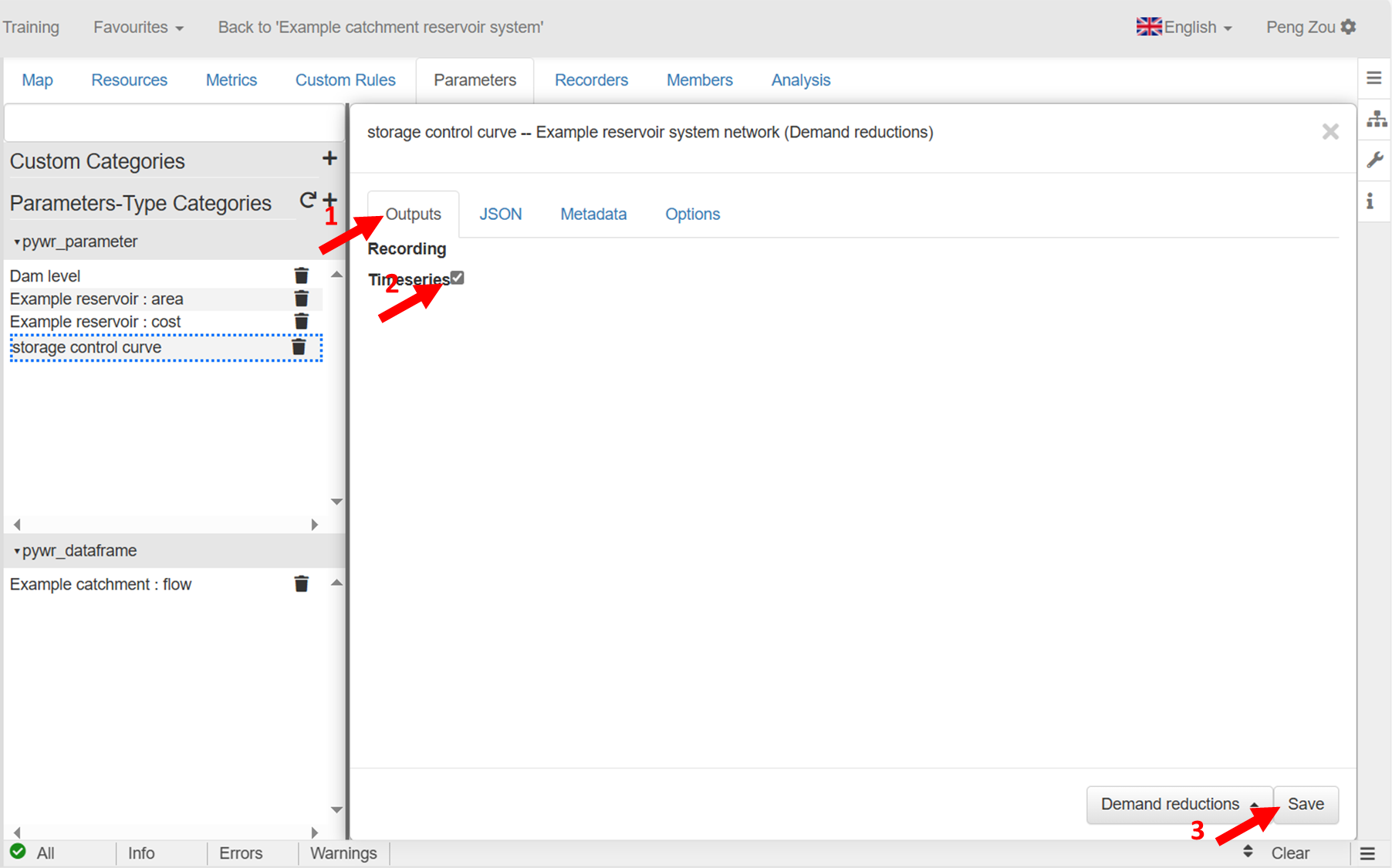The image size is (1392, 868).
Task: Refresh the Parameters-Type Categories list
Action: 308,201
